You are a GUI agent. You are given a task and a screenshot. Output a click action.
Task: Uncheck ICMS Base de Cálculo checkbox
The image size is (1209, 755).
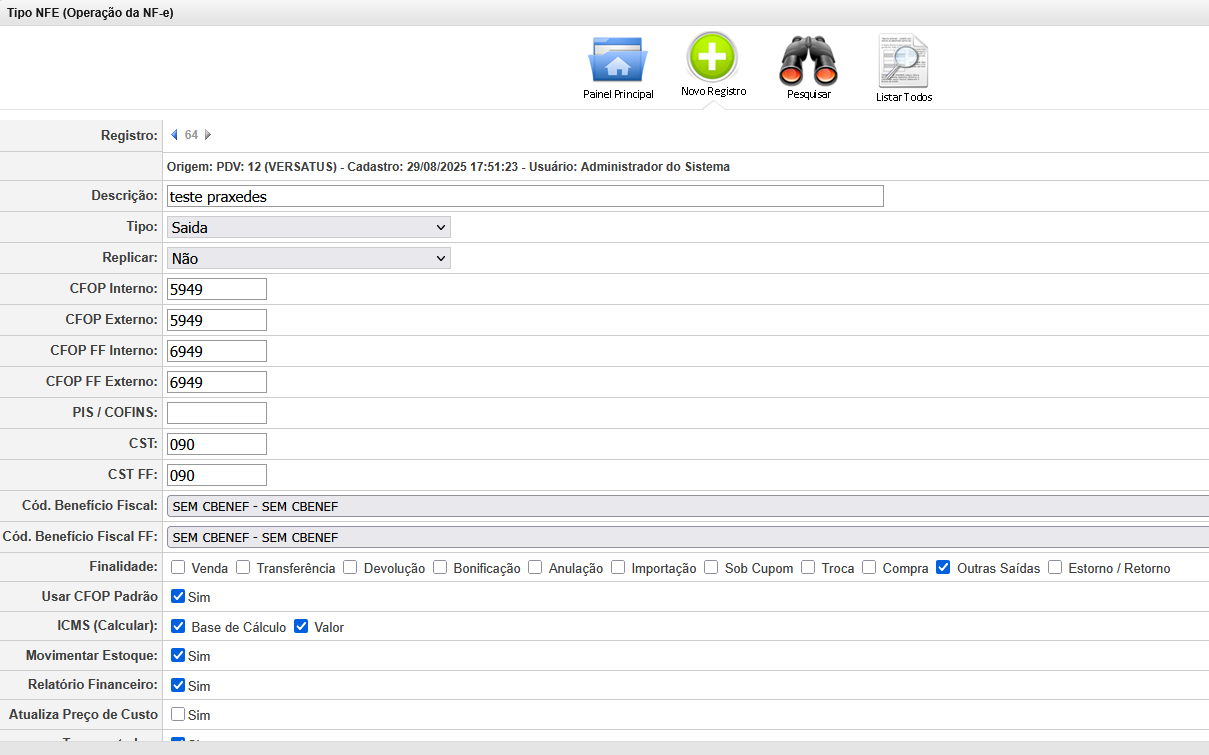coord(178,627)
